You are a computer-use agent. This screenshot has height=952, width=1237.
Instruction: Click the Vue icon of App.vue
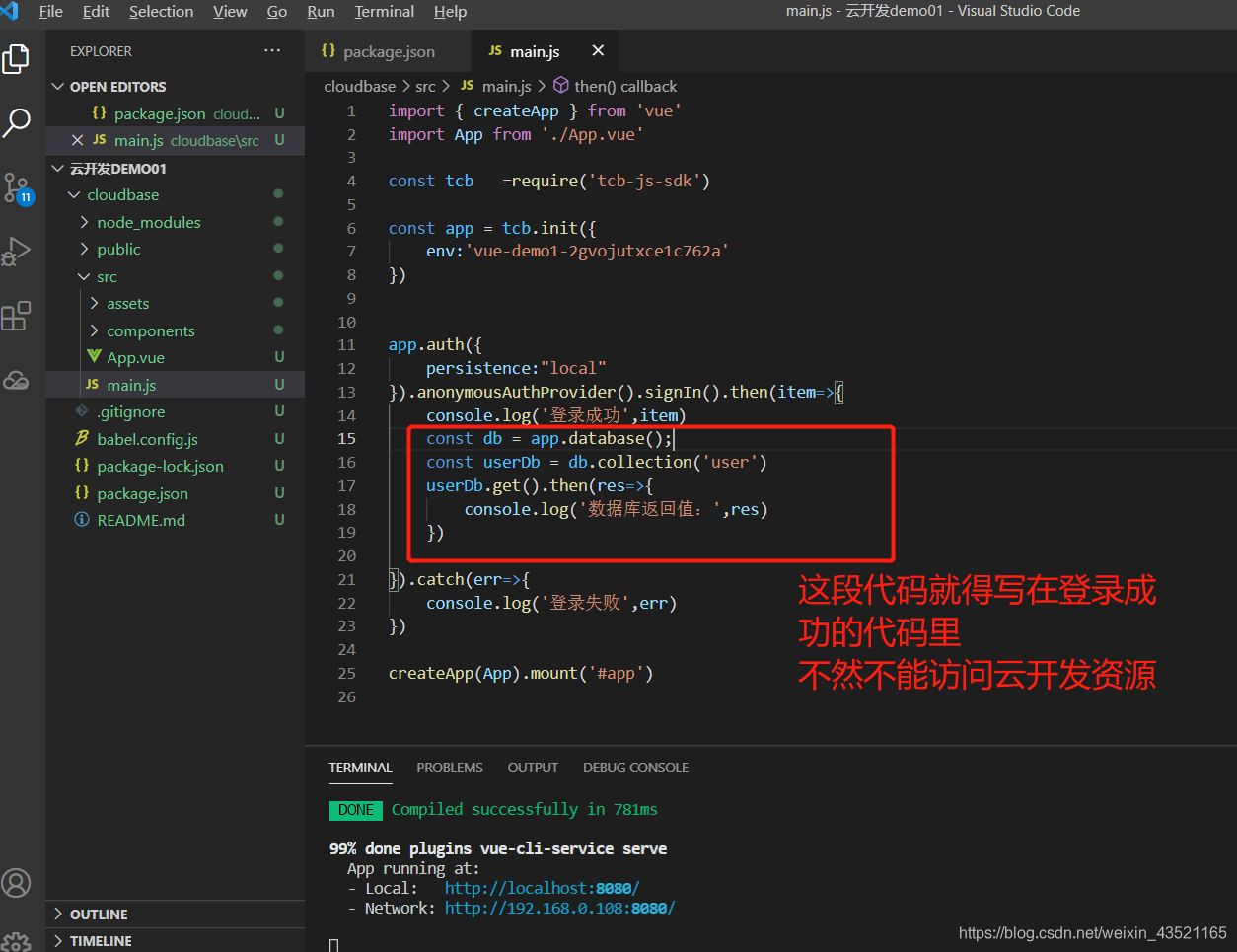point(94,356)
